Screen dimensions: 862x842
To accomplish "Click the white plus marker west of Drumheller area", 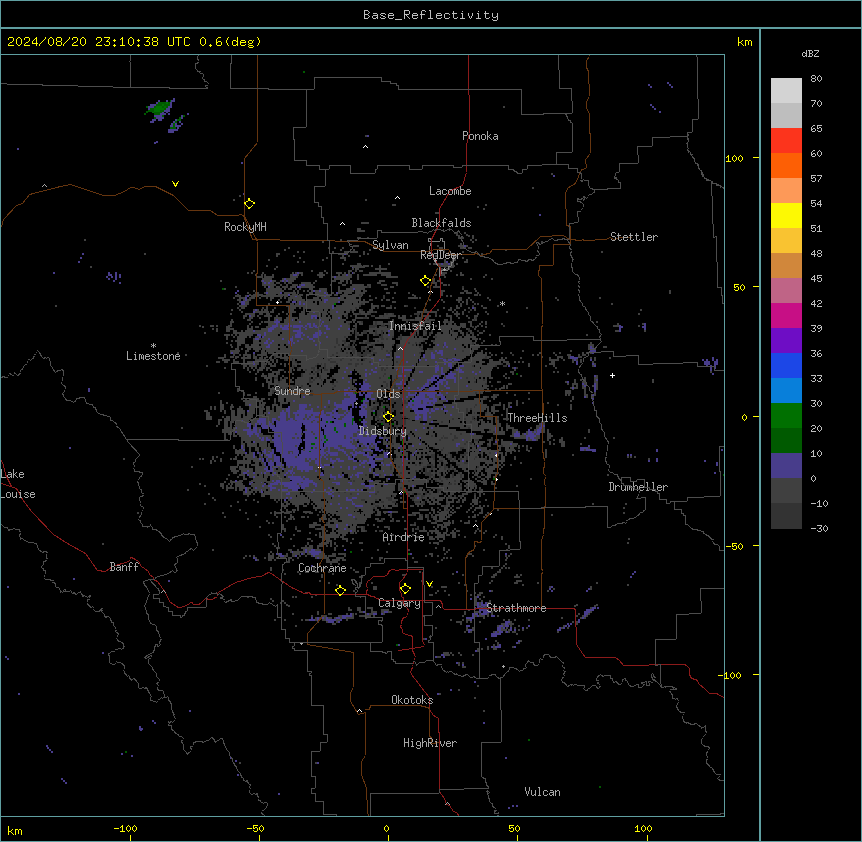I will [x=612, y=375].
